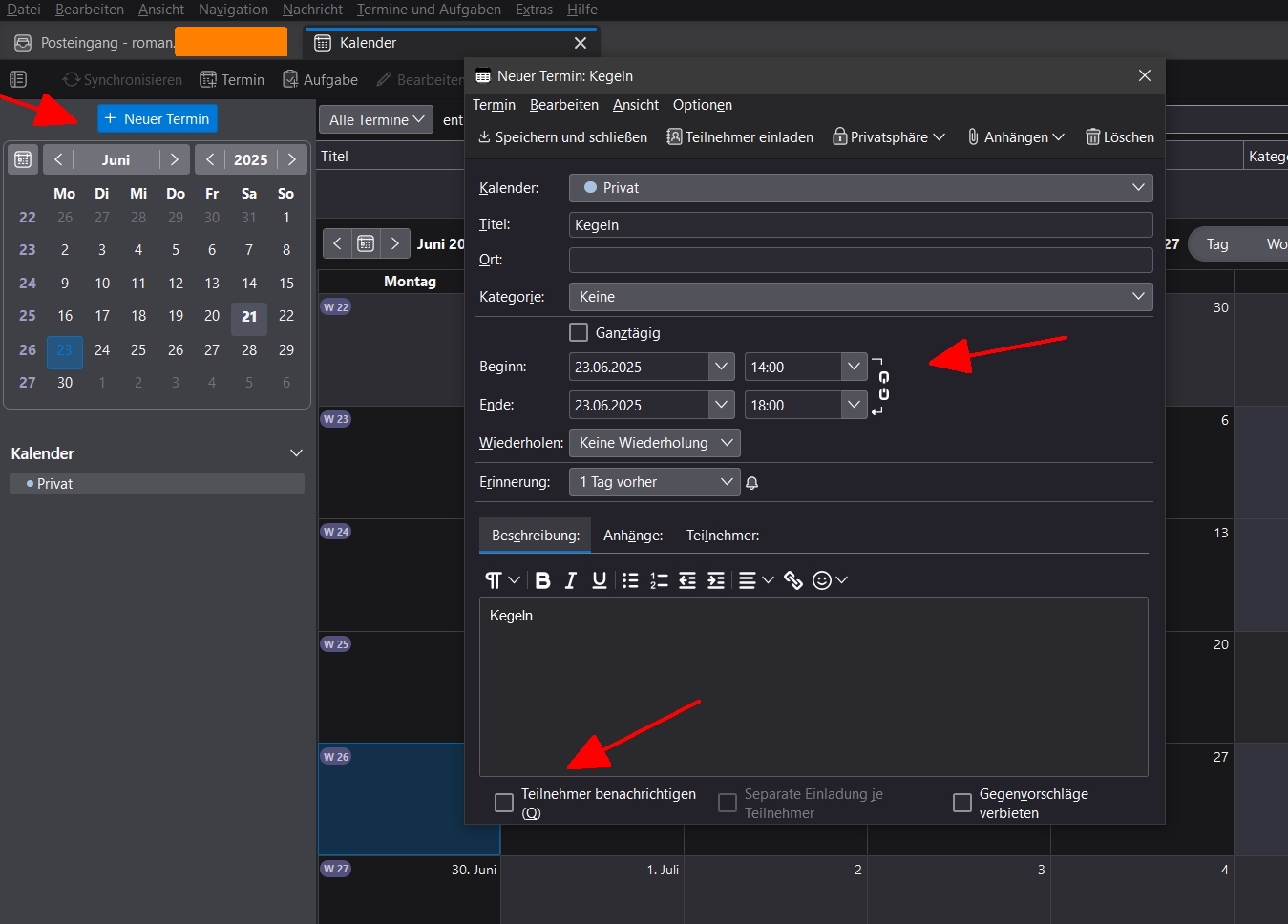Switch to the Posteingang tab
The image size is (1288, 924).
151,43
